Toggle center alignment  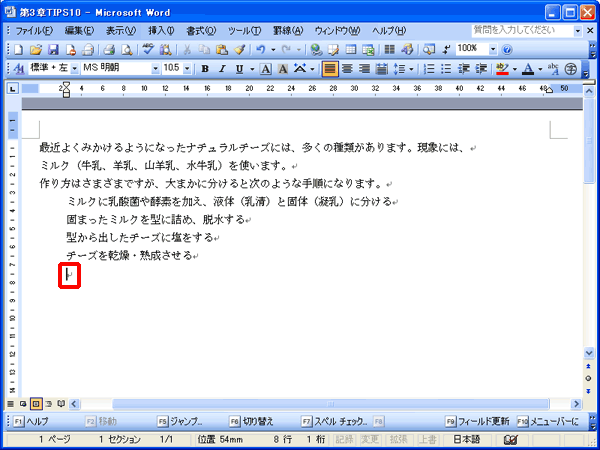(x=347, y=69)
